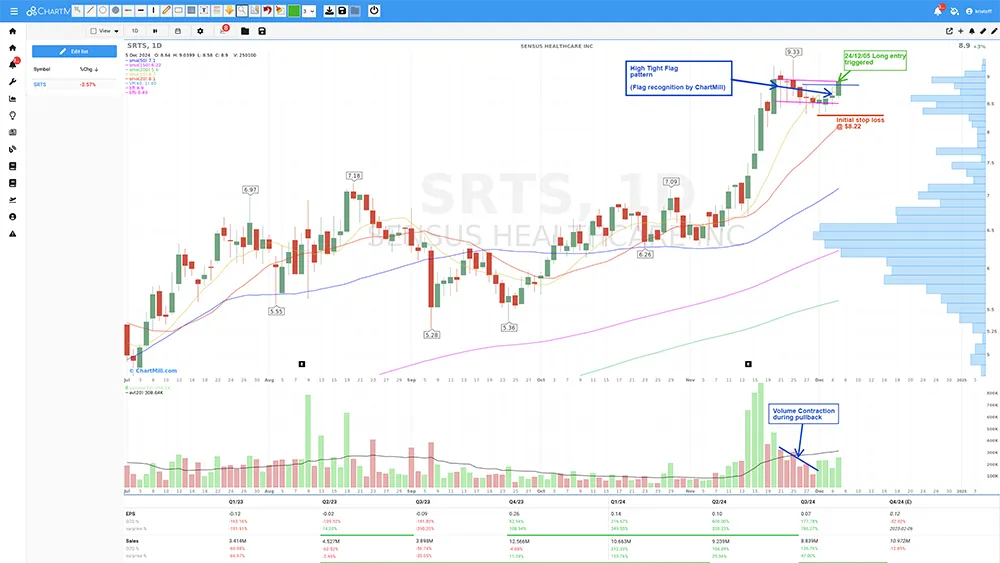Select the empty circle drawing tool
This screenshot has width=1000, height=563.
coord(103,10)
